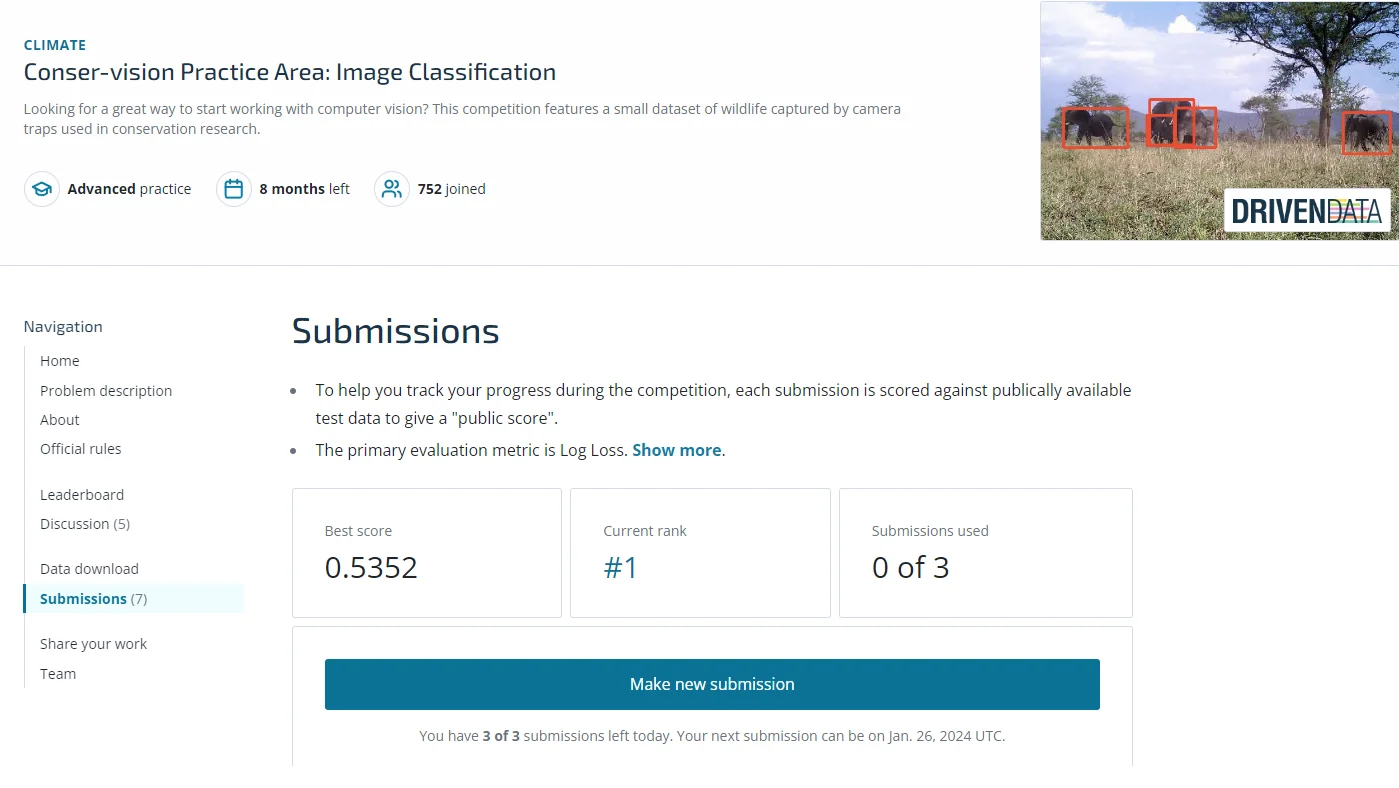The image size is (1399, 788).
Task: Click the CLIMATE category label
Action: coord(55,45)
